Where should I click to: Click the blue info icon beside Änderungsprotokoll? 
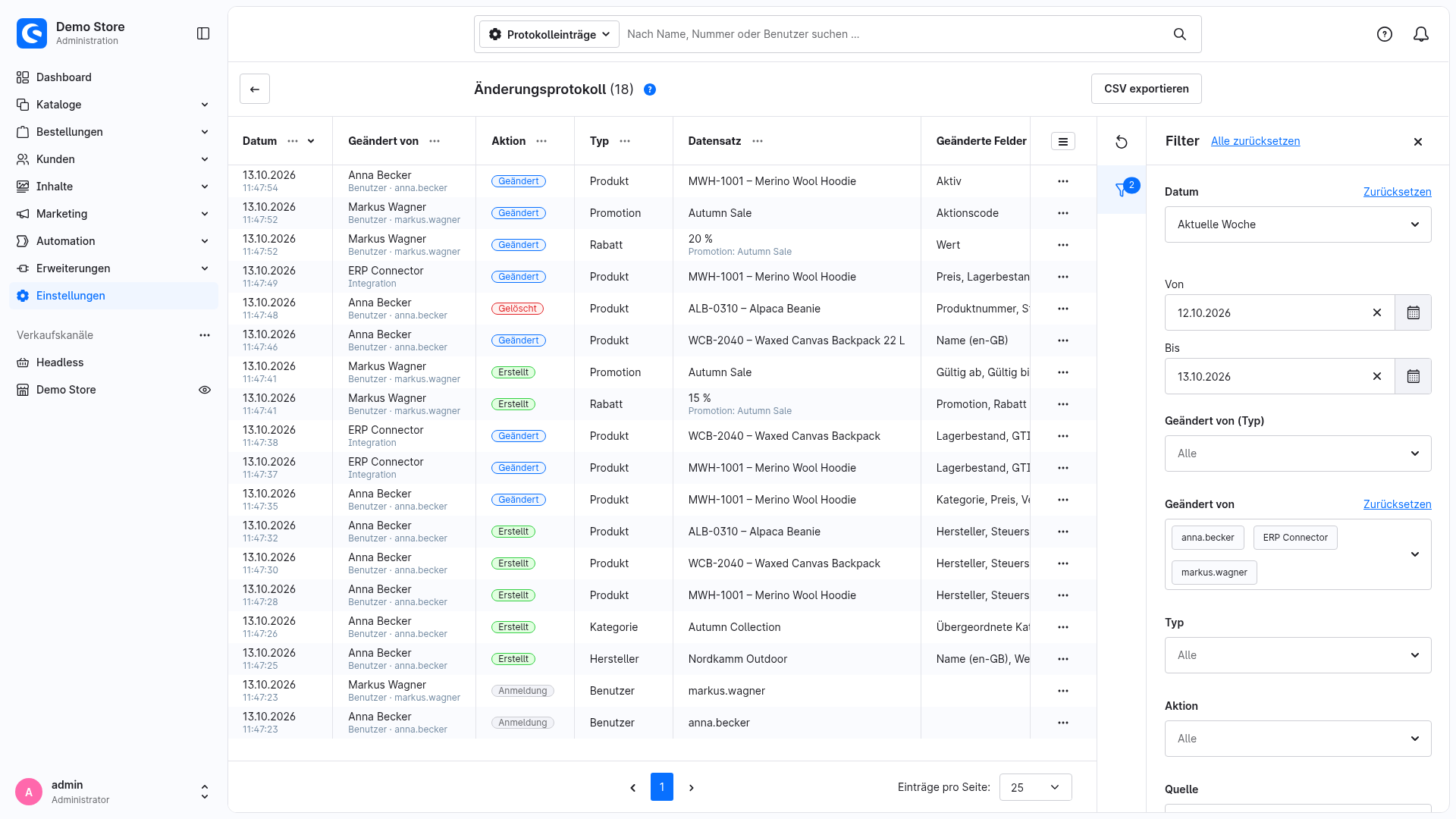pos(650,89)
